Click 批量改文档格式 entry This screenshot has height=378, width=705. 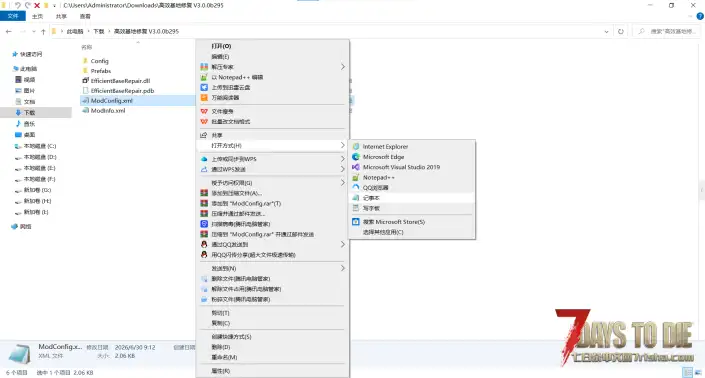coord(272,121)
